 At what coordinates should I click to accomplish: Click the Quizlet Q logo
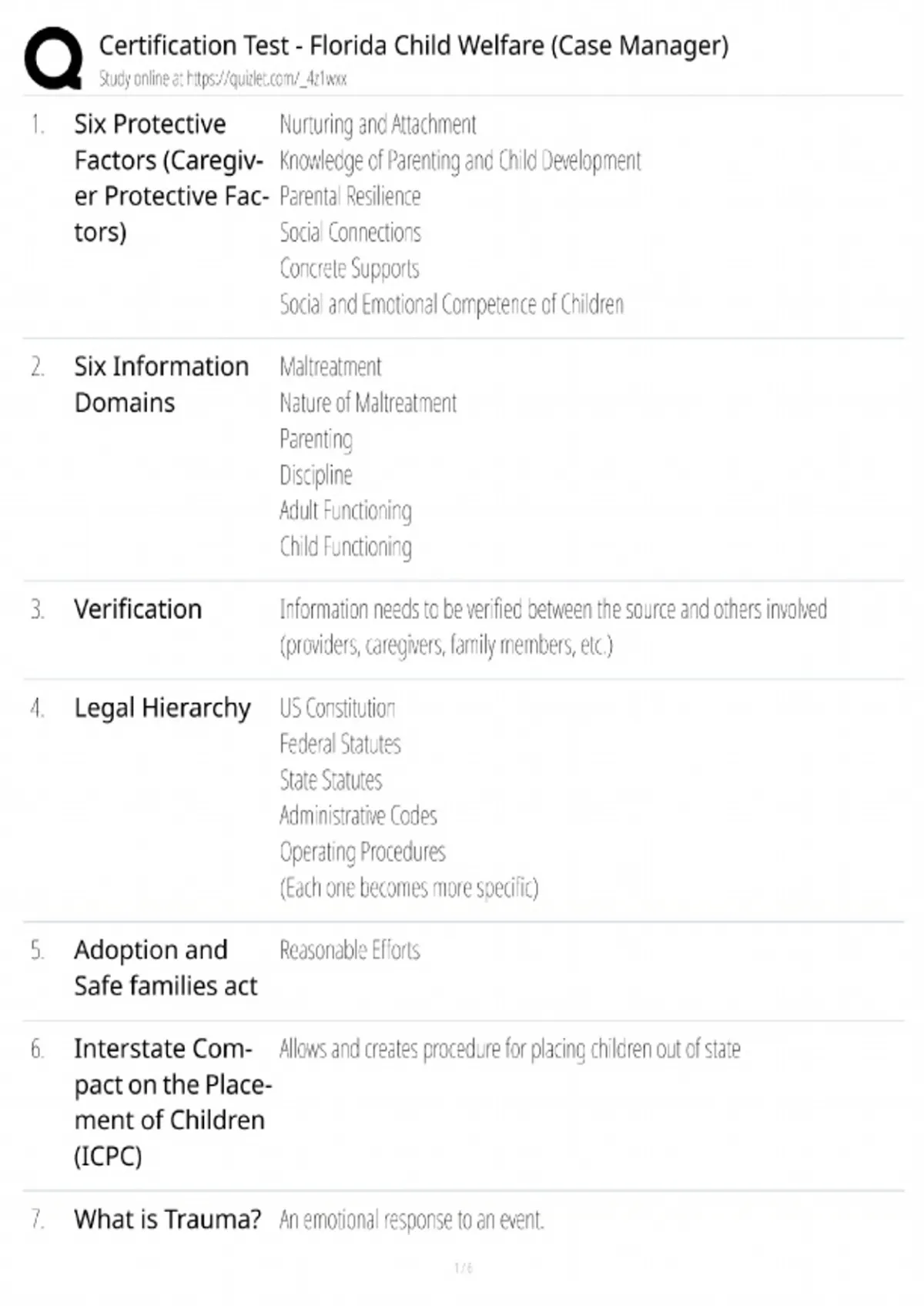[53, 59]
